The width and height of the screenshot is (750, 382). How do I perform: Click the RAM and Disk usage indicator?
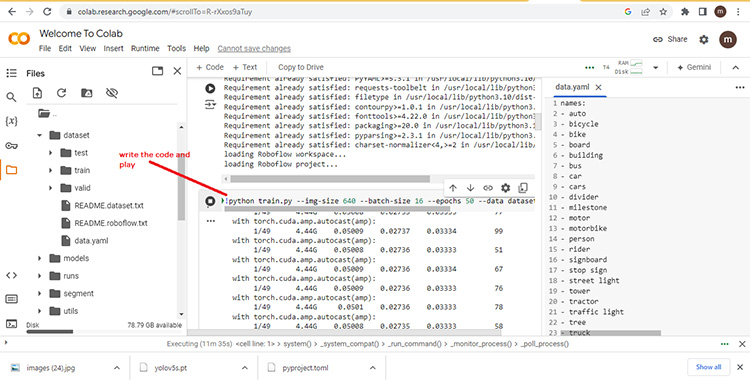(630, 67)
